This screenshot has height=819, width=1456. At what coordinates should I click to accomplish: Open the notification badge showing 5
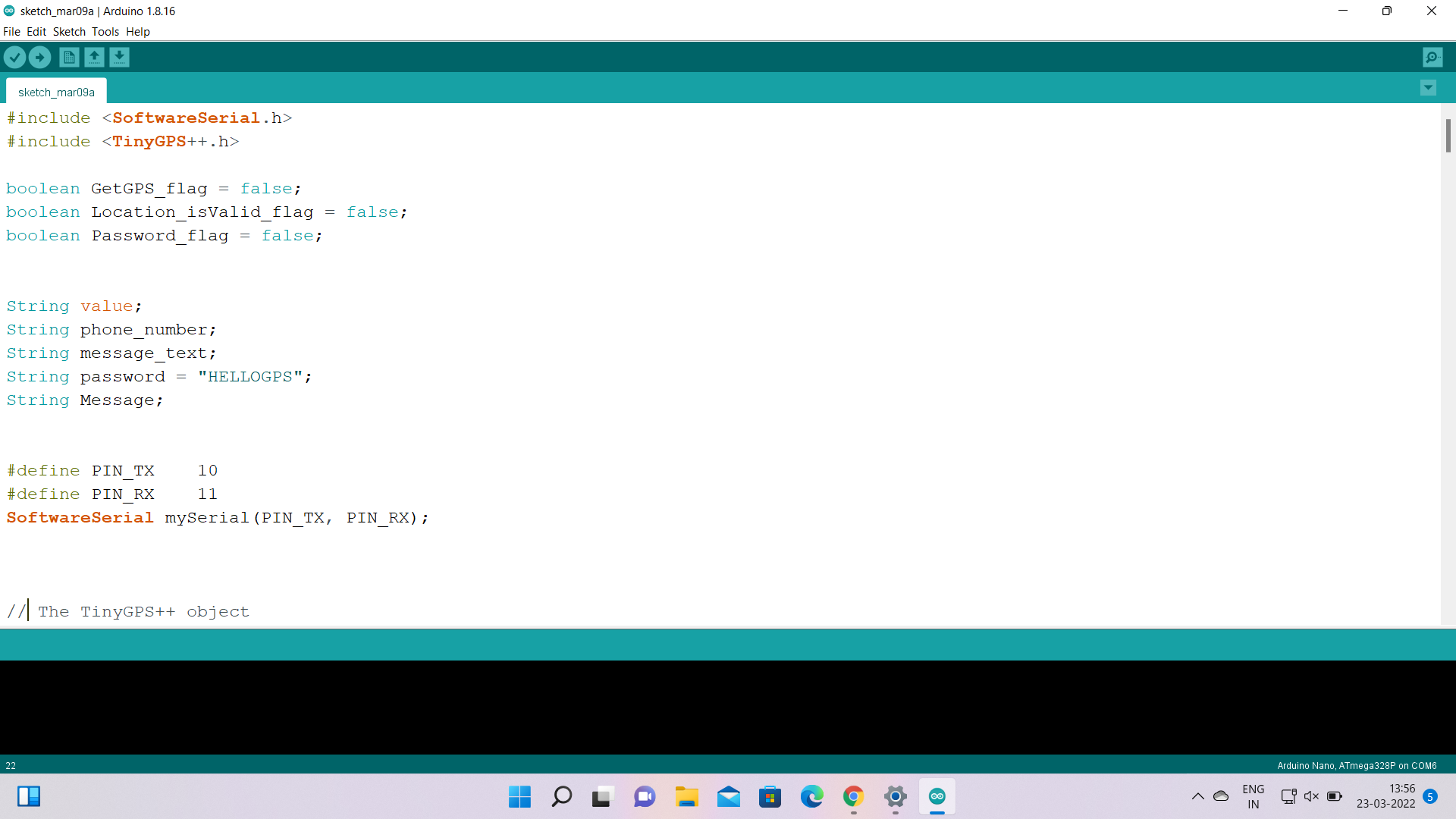tap(1430, 796)
